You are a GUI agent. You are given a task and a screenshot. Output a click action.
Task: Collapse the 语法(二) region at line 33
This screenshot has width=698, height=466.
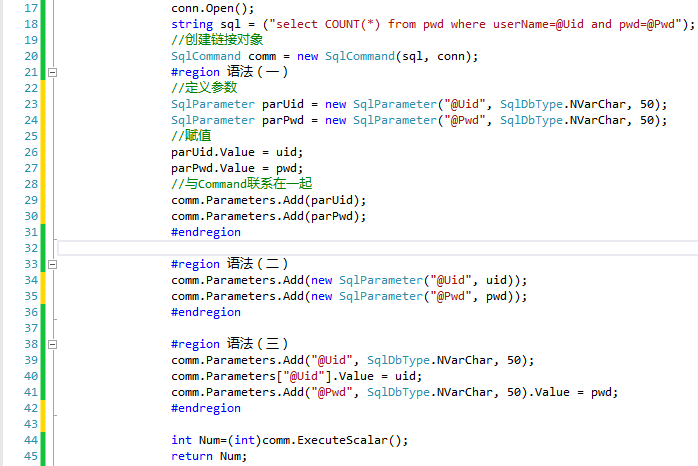(x=53, y=264)
